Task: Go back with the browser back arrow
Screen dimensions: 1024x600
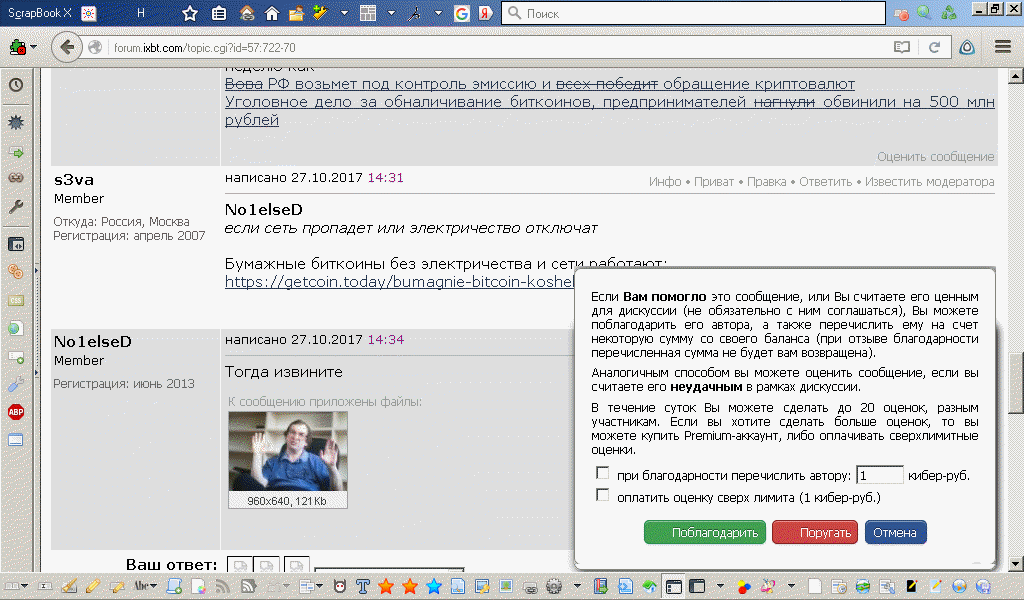Action: (x=67, y=47)
